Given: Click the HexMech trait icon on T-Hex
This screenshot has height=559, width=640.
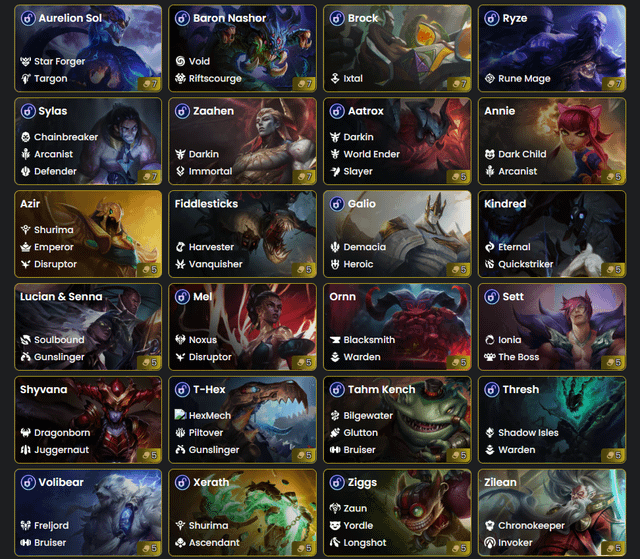Looking at the screenshot, I should (x=180, y=415).
